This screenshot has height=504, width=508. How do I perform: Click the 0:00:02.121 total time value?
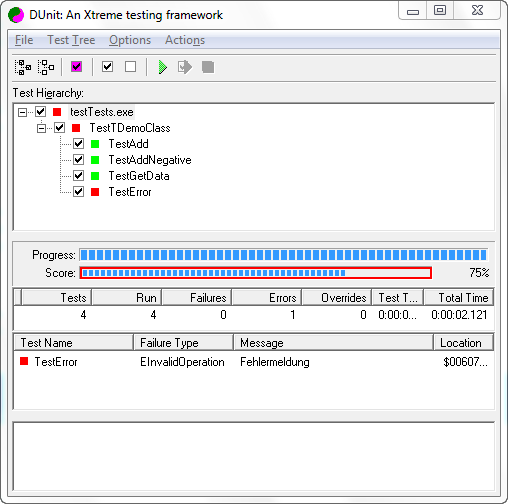pos(459,315)
